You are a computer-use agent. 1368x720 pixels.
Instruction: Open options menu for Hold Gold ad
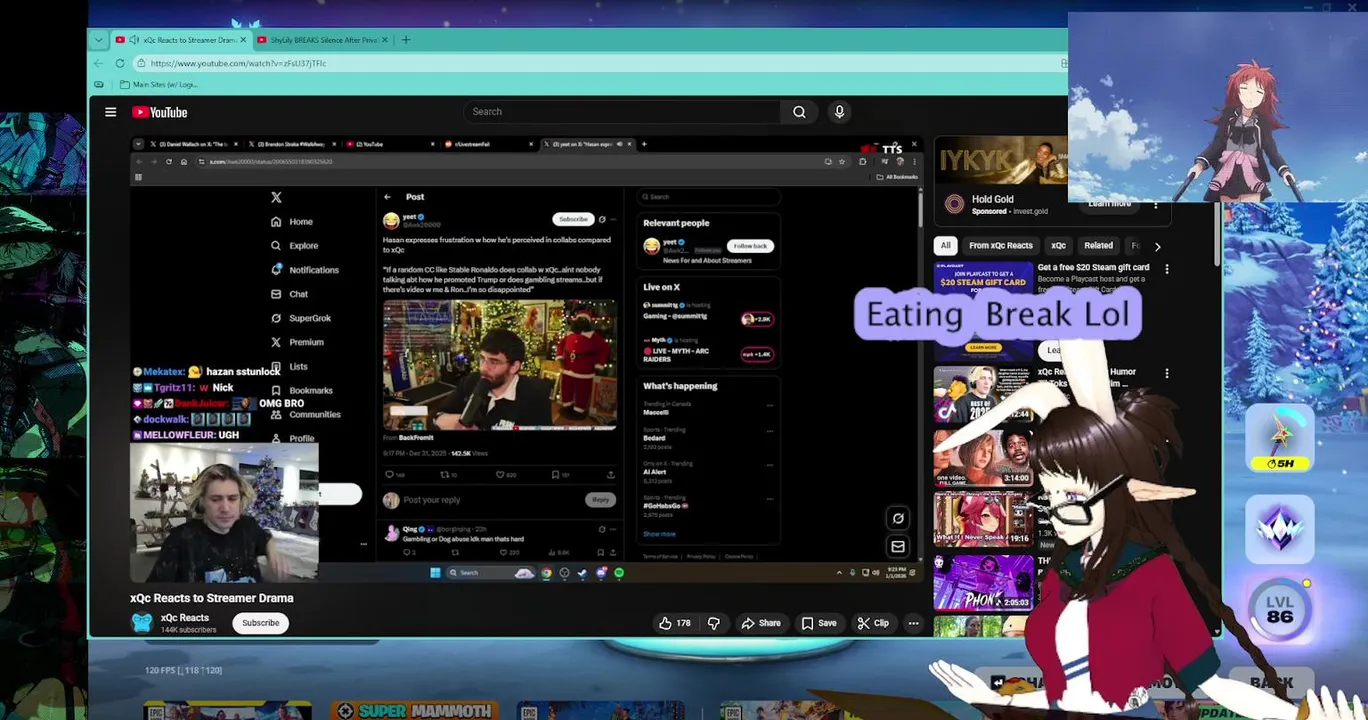tap(1156, 204)
